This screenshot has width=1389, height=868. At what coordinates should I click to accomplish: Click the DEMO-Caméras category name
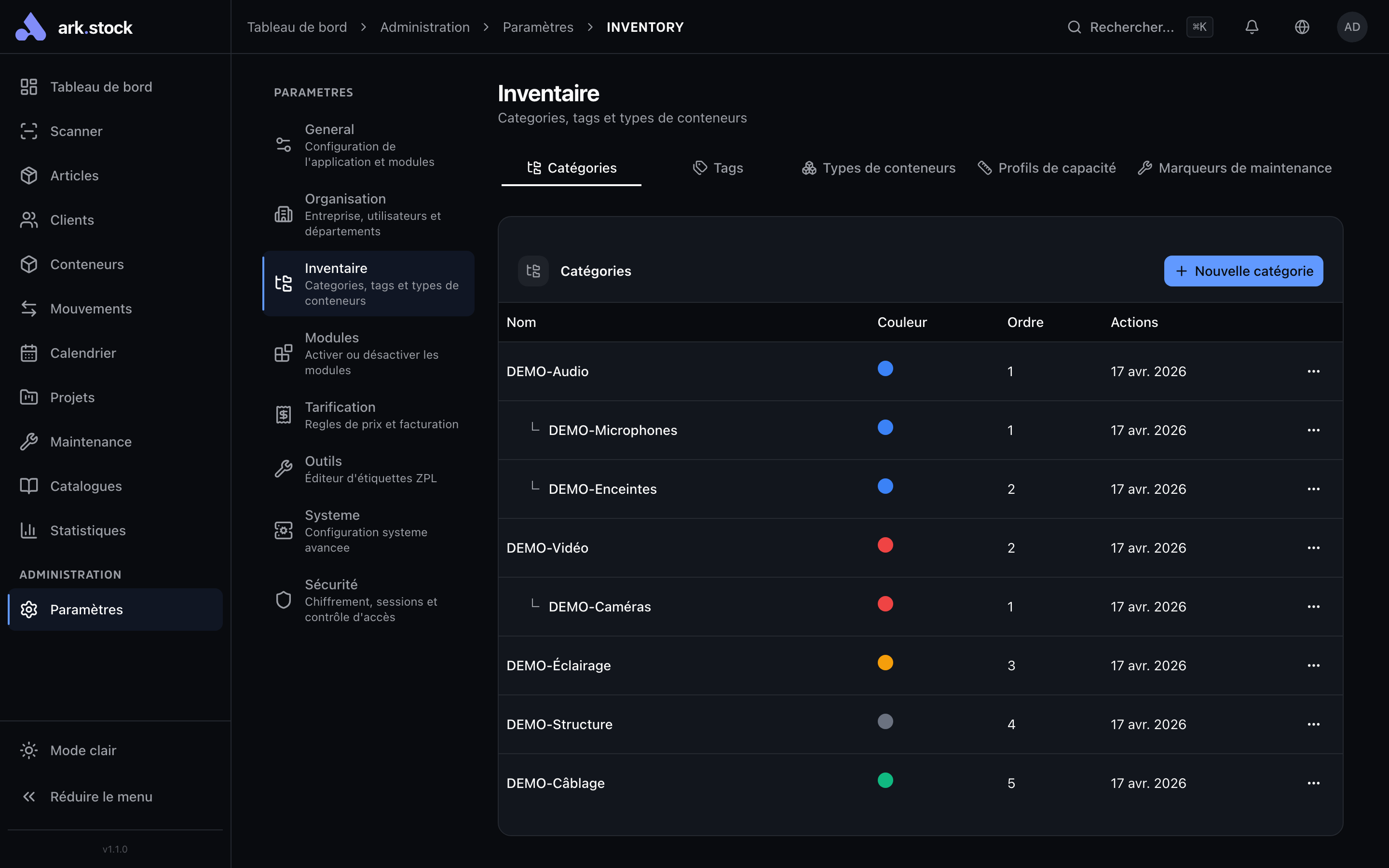click(x=600, y=607)
